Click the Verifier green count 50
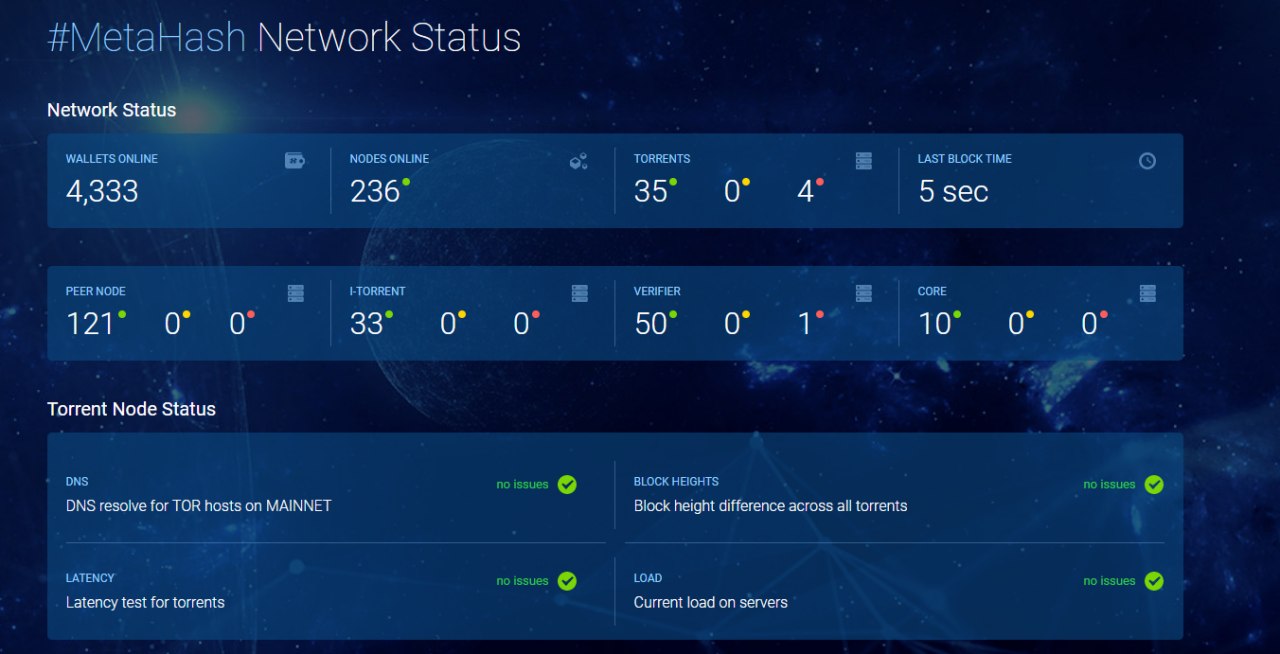The width and height of the screenshot is (1280, 654). coord(651,324)
